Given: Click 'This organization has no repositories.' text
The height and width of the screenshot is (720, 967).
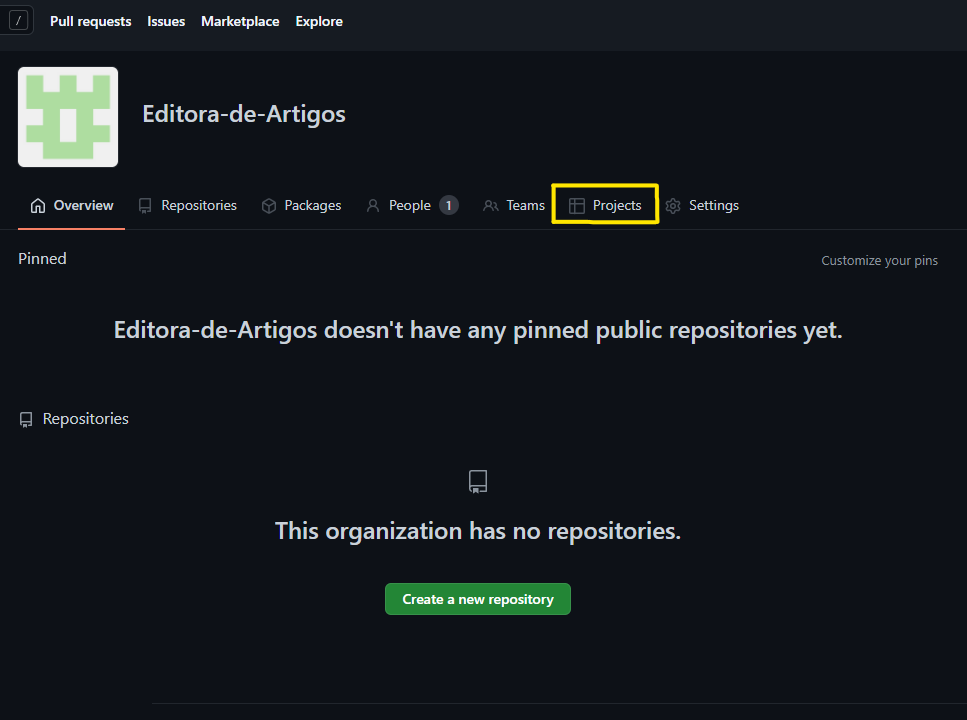Looking at the screenshot, I should click(x=478, y=531).
